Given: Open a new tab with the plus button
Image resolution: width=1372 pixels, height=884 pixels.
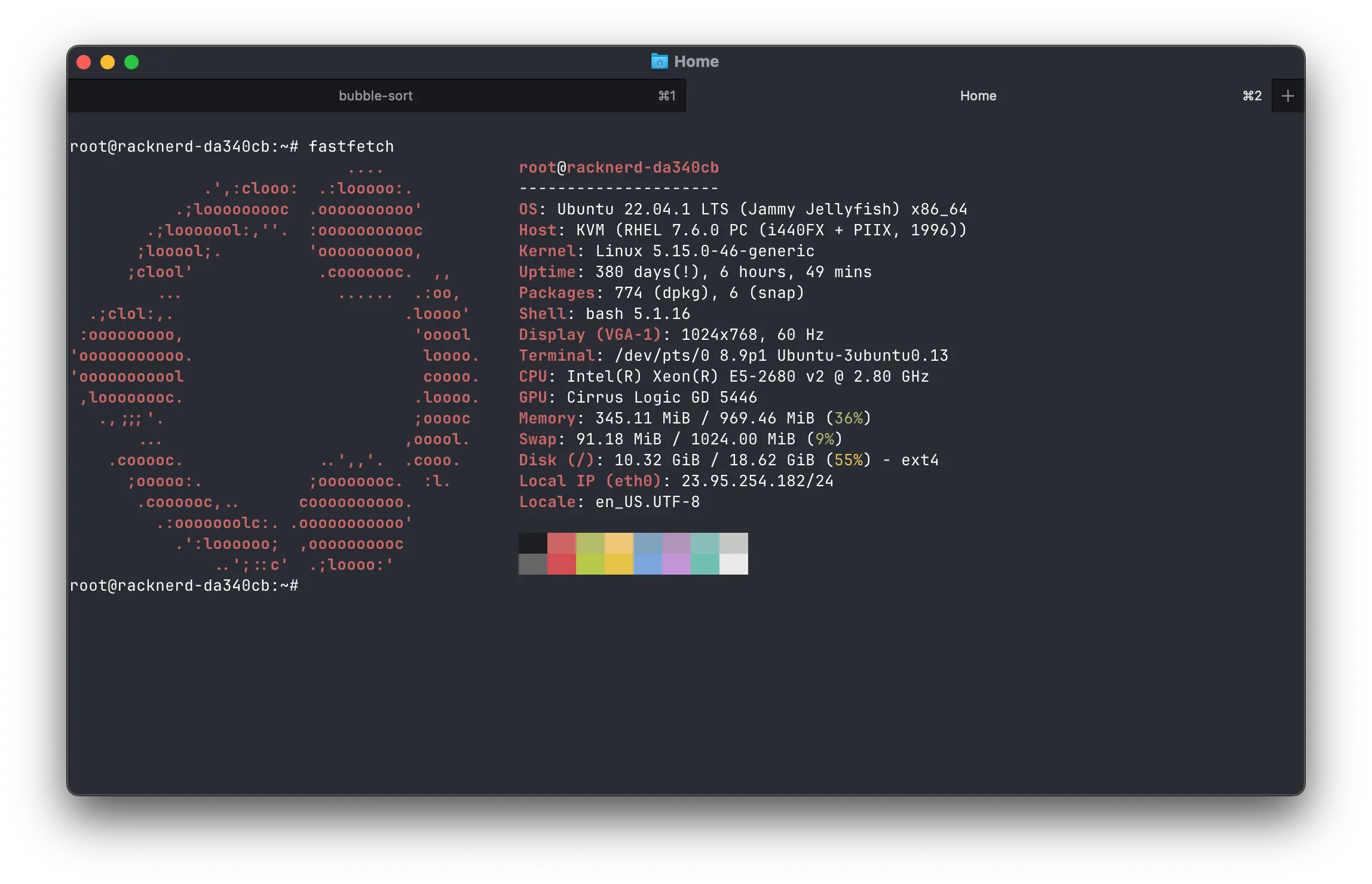Looking at the screenshot, I should [x=1288, y=96].
